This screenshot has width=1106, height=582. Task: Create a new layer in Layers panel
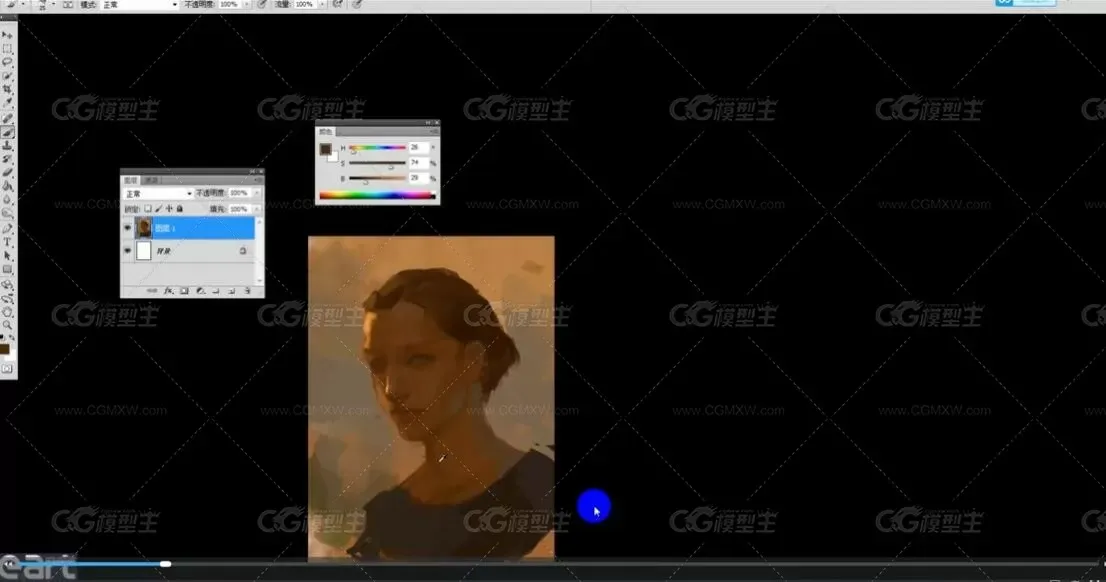coord(231,291)
